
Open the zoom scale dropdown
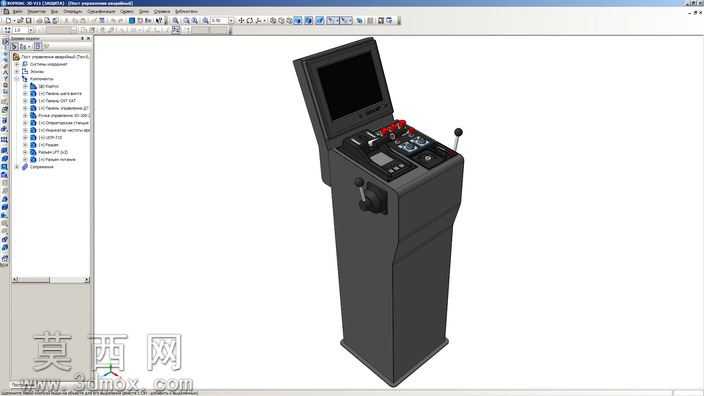click(x=231, y=21)
